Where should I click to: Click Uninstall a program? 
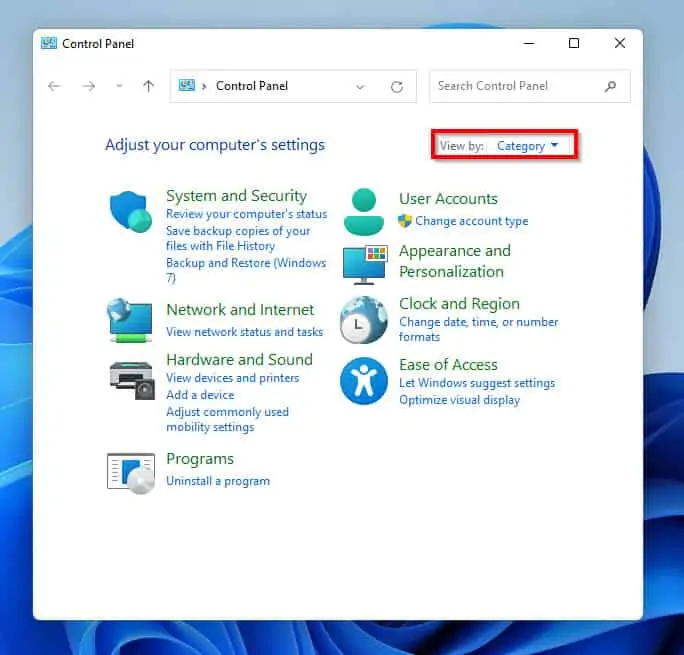(218, 481)
